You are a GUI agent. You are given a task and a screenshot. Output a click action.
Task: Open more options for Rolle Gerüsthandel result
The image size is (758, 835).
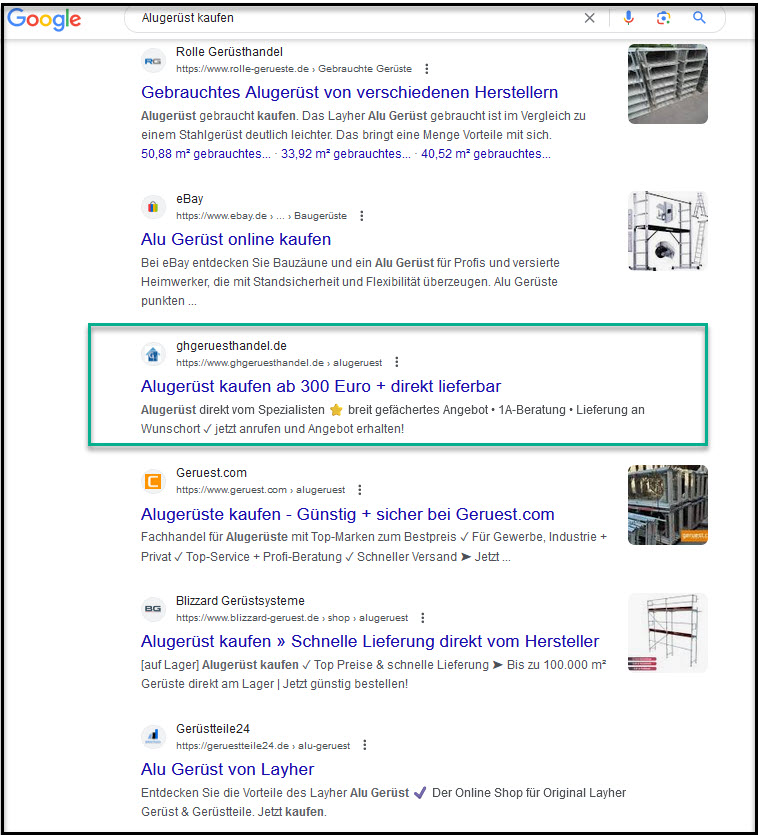pos(426,69)
